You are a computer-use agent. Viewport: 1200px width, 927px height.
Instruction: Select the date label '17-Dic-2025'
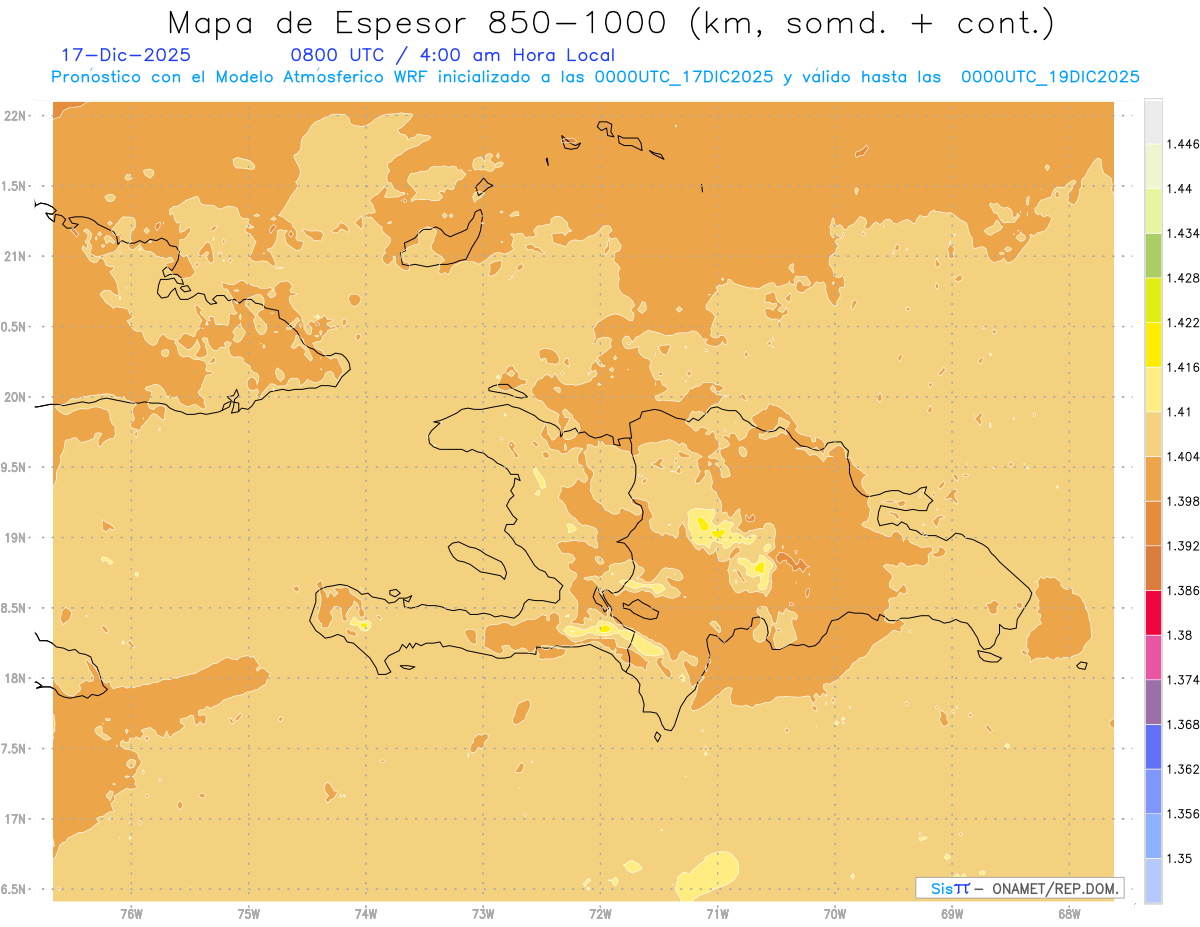pyautogui.click(x=126, y=56)
